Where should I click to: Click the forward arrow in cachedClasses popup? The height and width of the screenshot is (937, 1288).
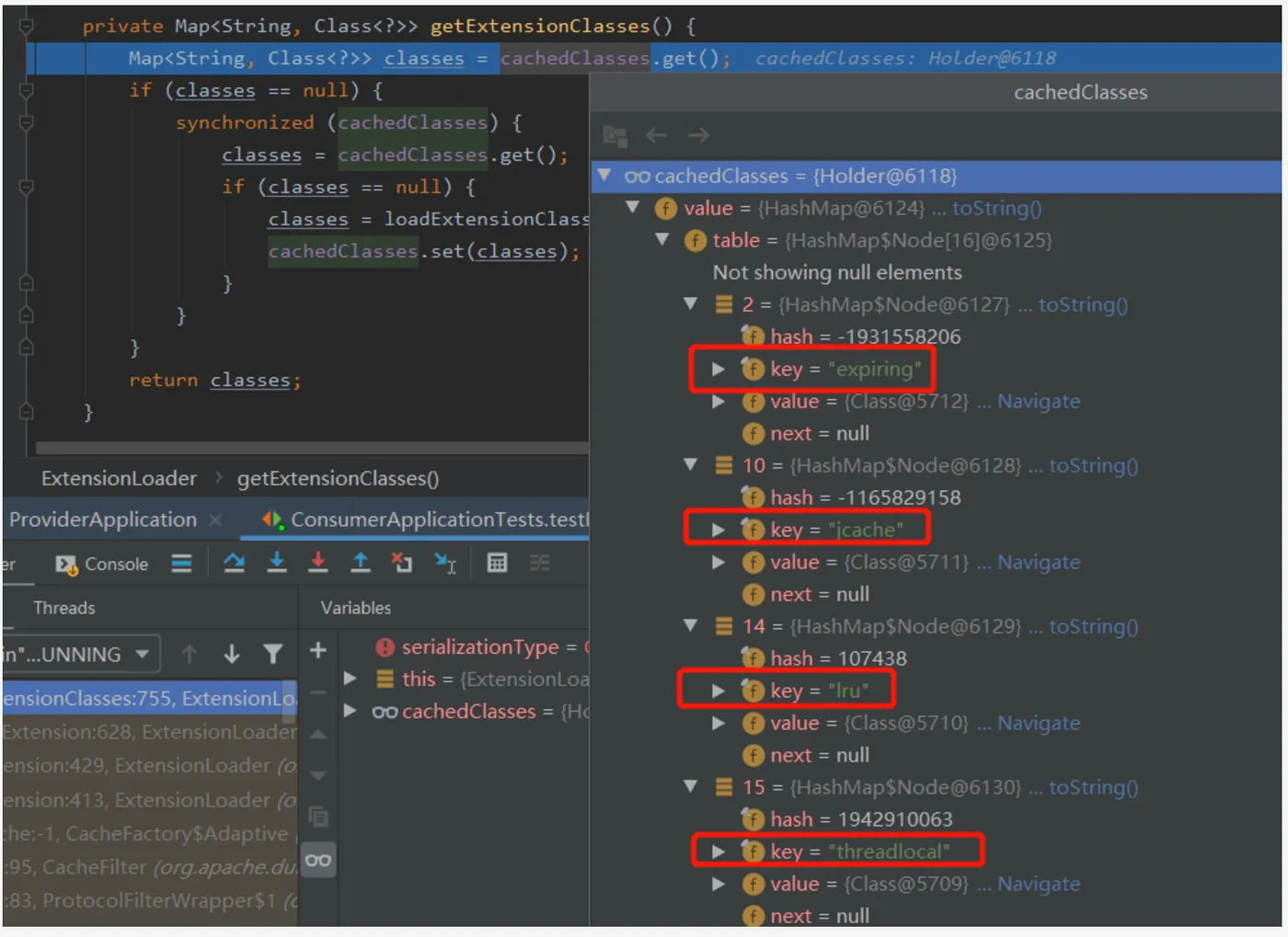pos(699,135)
